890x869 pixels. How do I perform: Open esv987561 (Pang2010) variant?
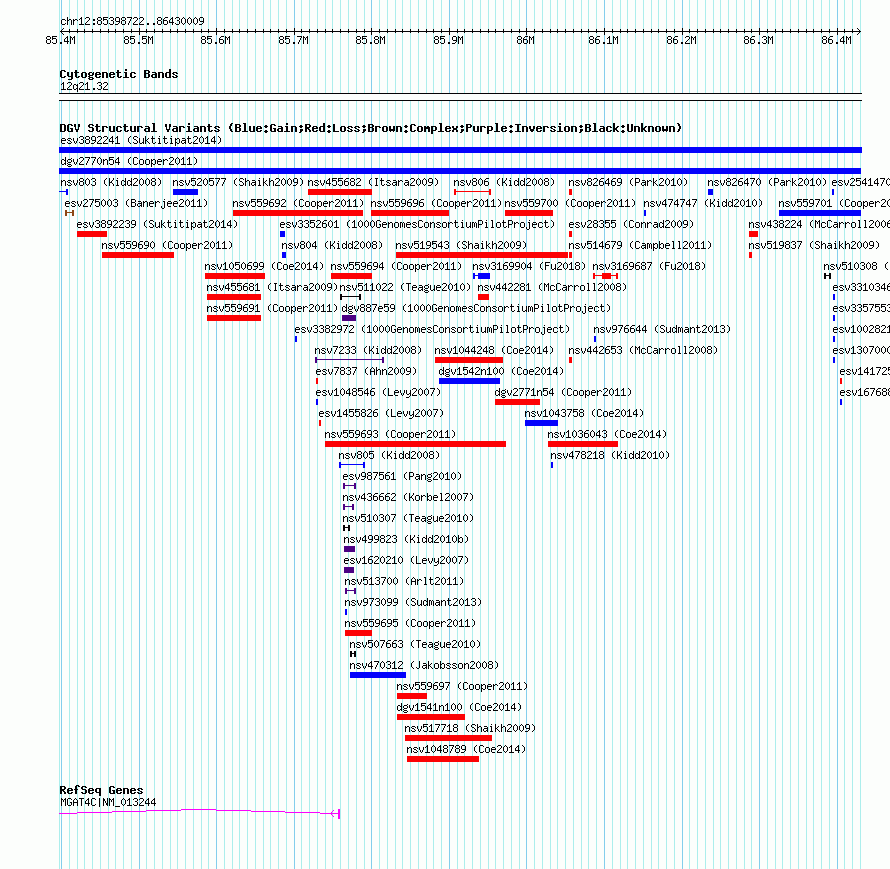(x=402, y=476)
